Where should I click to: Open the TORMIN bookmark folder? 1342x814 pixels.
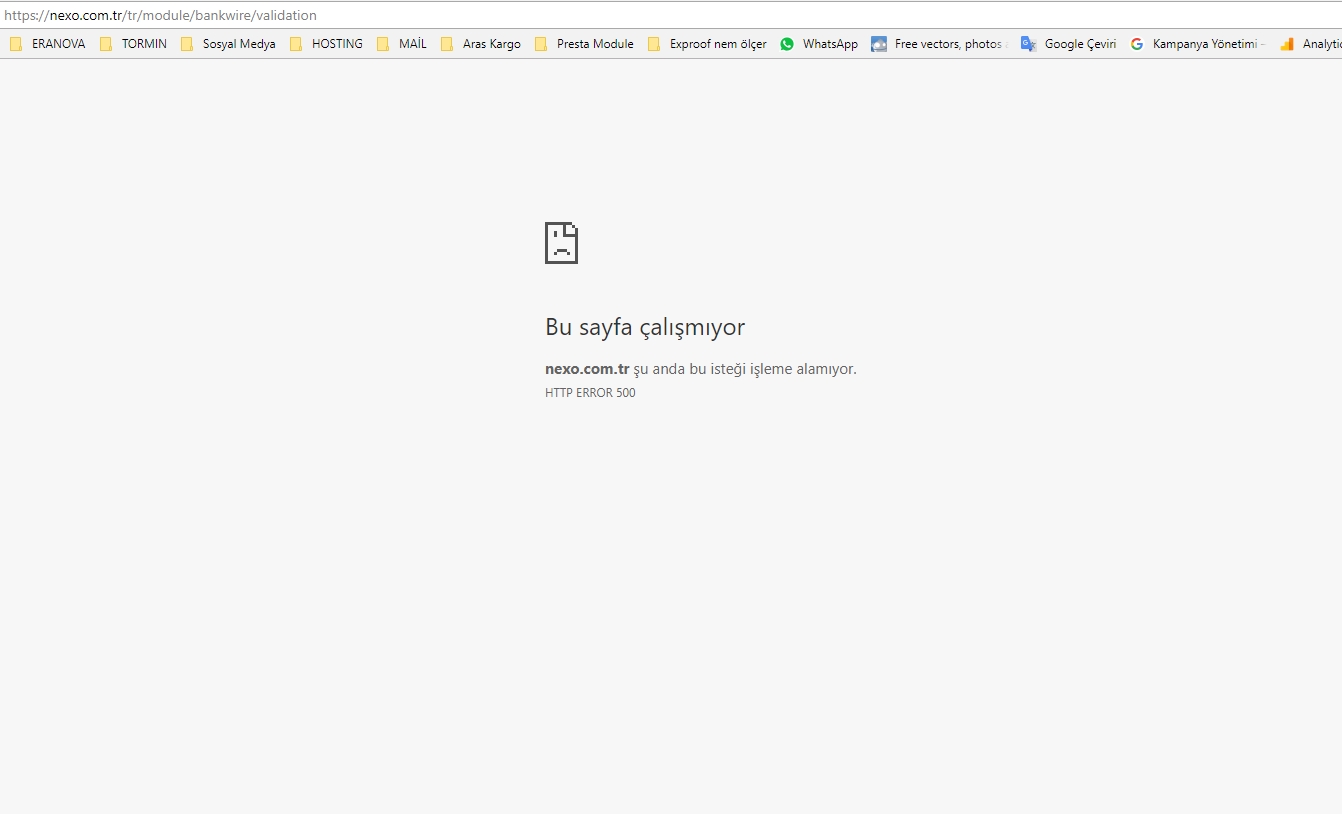[x=134, y=44]
